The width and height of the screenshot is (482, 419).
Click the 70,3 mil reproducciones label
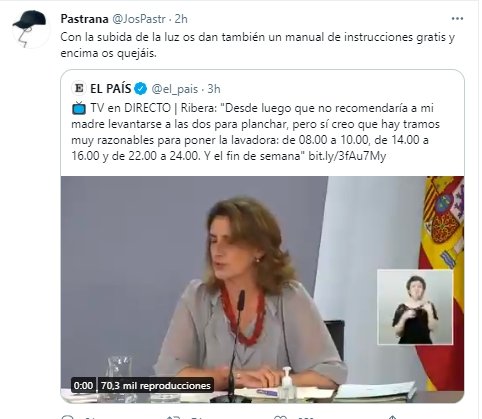click(156, 386)
